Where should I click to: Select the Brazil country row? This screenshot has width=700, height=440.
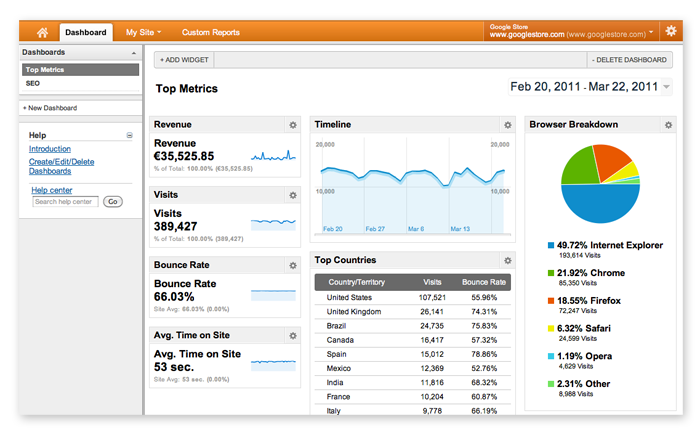click(x=412, y=326)
